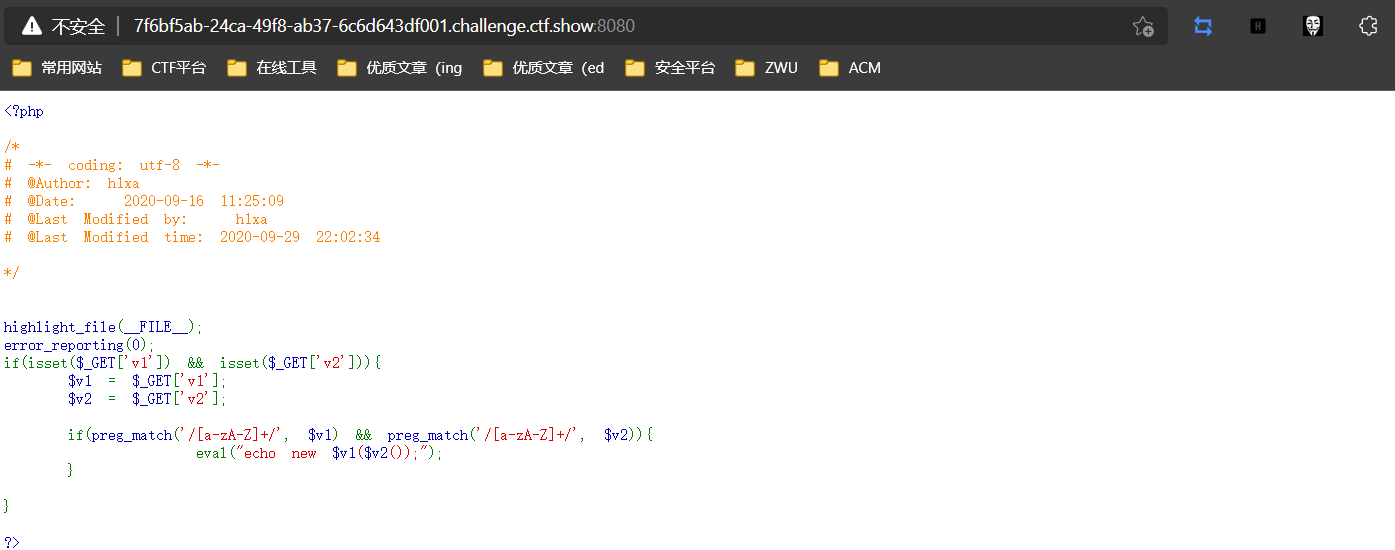Click the highlight_file(__FILE__); line
Image resolution: width=1395 pixels, height=550 pixels.
click(x=103, y=327)
